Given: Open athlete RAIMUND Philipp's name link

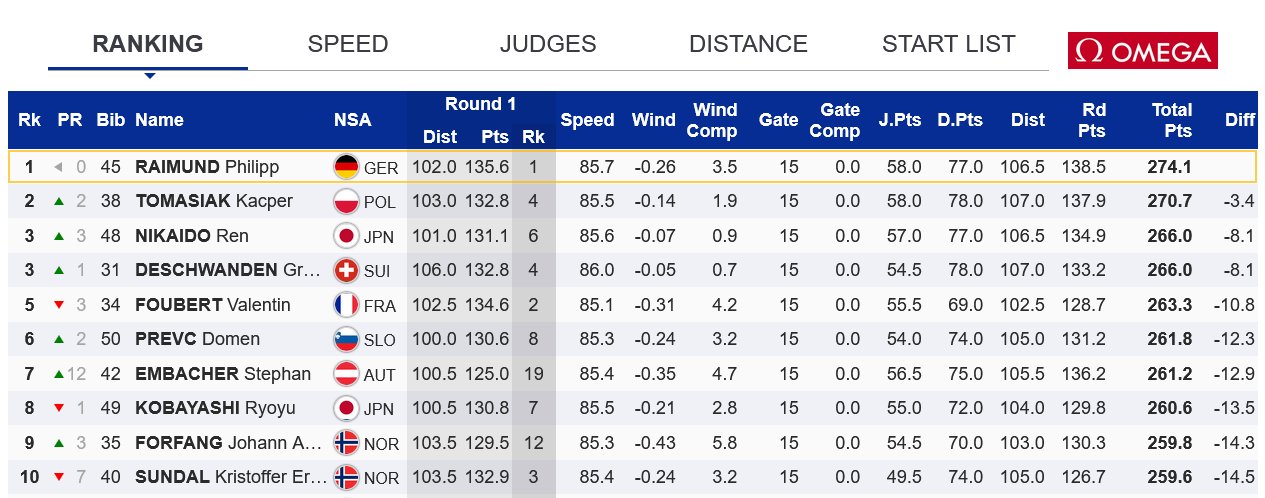Looking at the screenshot, I should [206, 167].
